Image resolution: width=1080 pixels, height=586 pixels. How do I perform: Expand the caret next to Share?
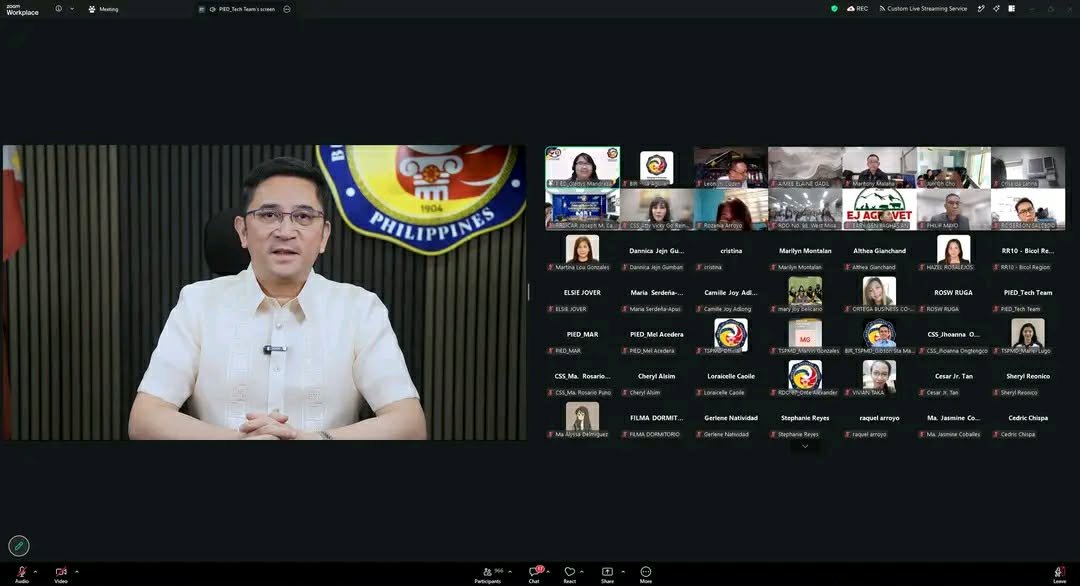(x=623, y=572)
